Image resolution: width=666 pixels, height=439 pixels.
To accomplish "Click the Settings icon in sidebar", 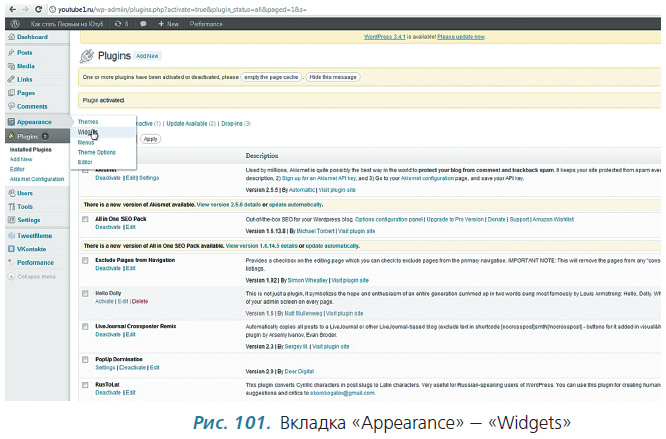I will coord(11,220).
